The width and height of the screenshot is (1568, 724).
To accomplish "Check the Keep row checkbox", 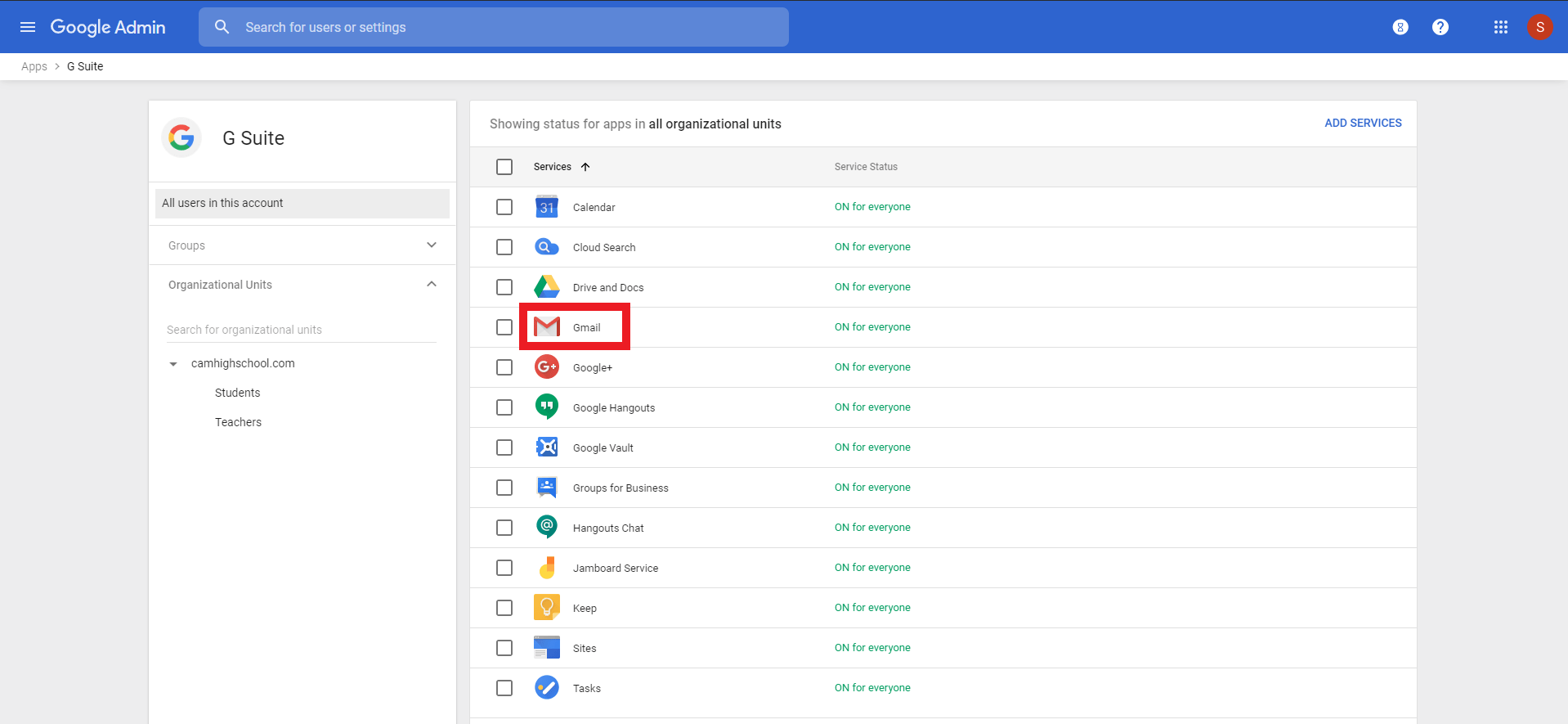I will tap(504, 608).
